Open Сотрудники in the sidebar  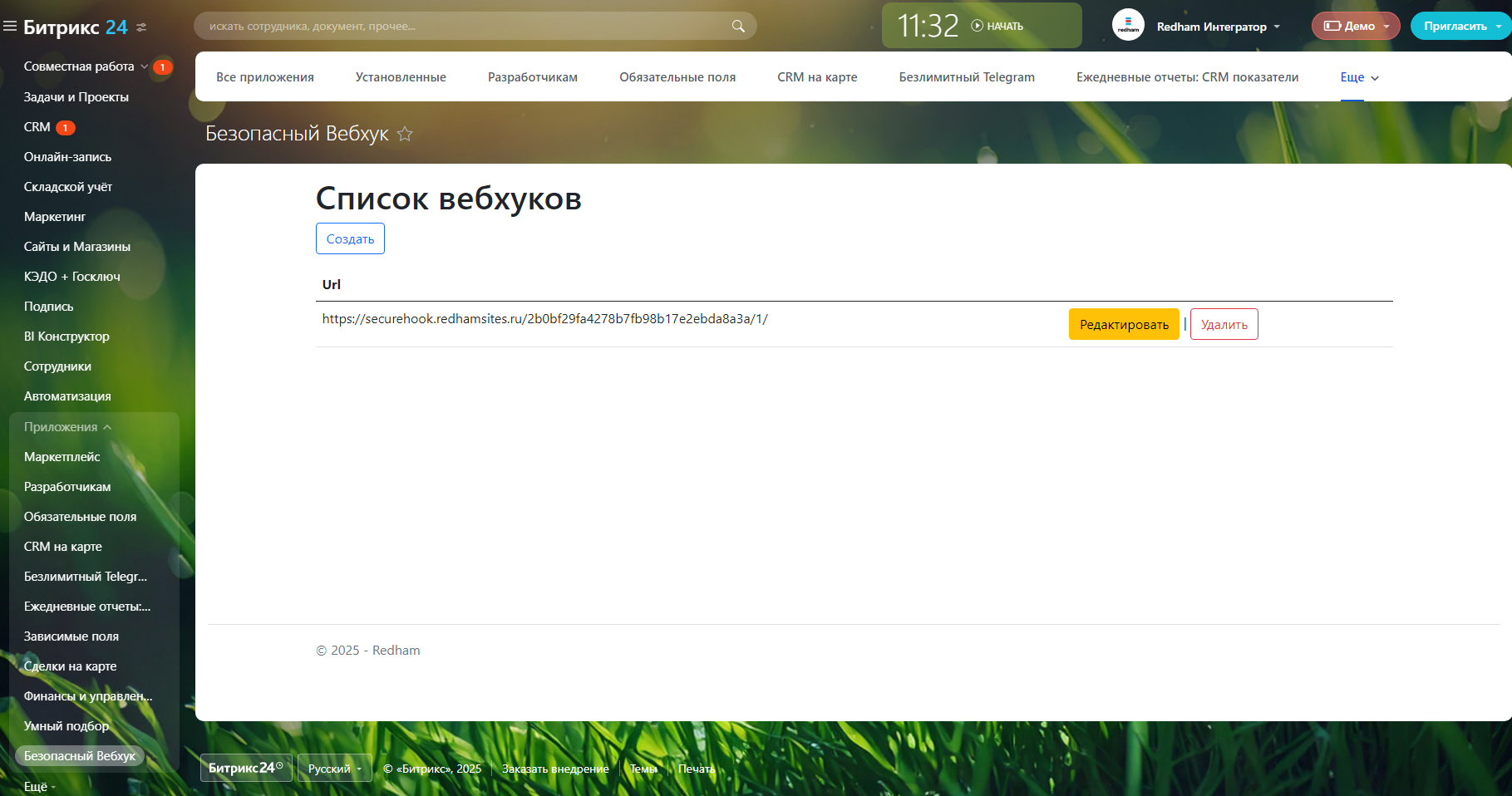pyautogui.click(x=57, y=366)
